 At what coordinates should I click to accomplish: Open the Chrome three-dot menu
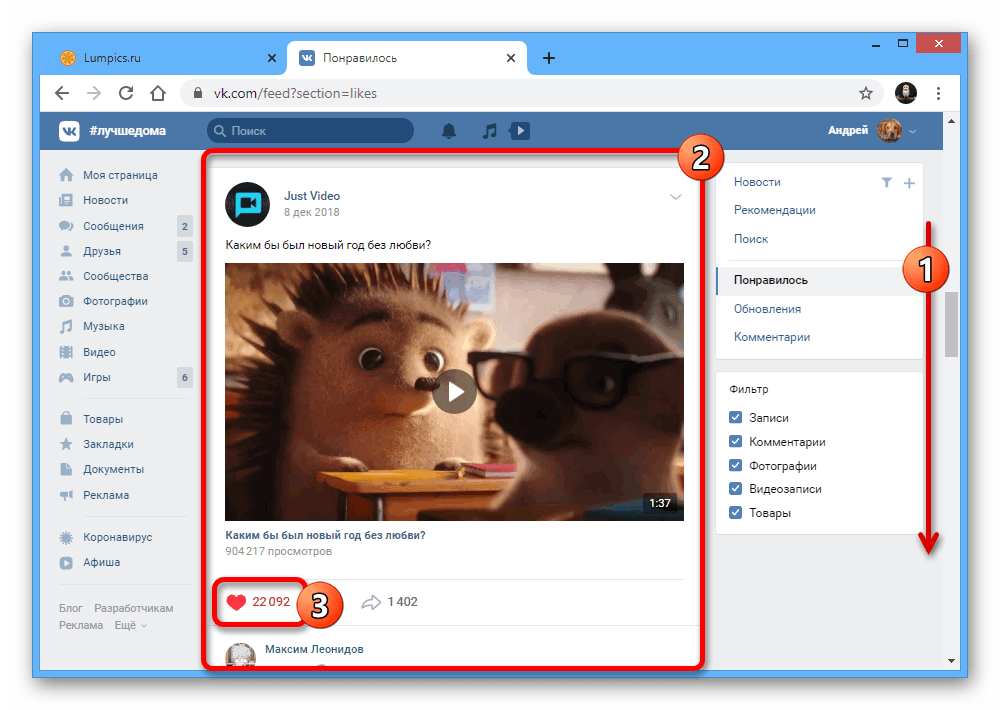point(938,93)
